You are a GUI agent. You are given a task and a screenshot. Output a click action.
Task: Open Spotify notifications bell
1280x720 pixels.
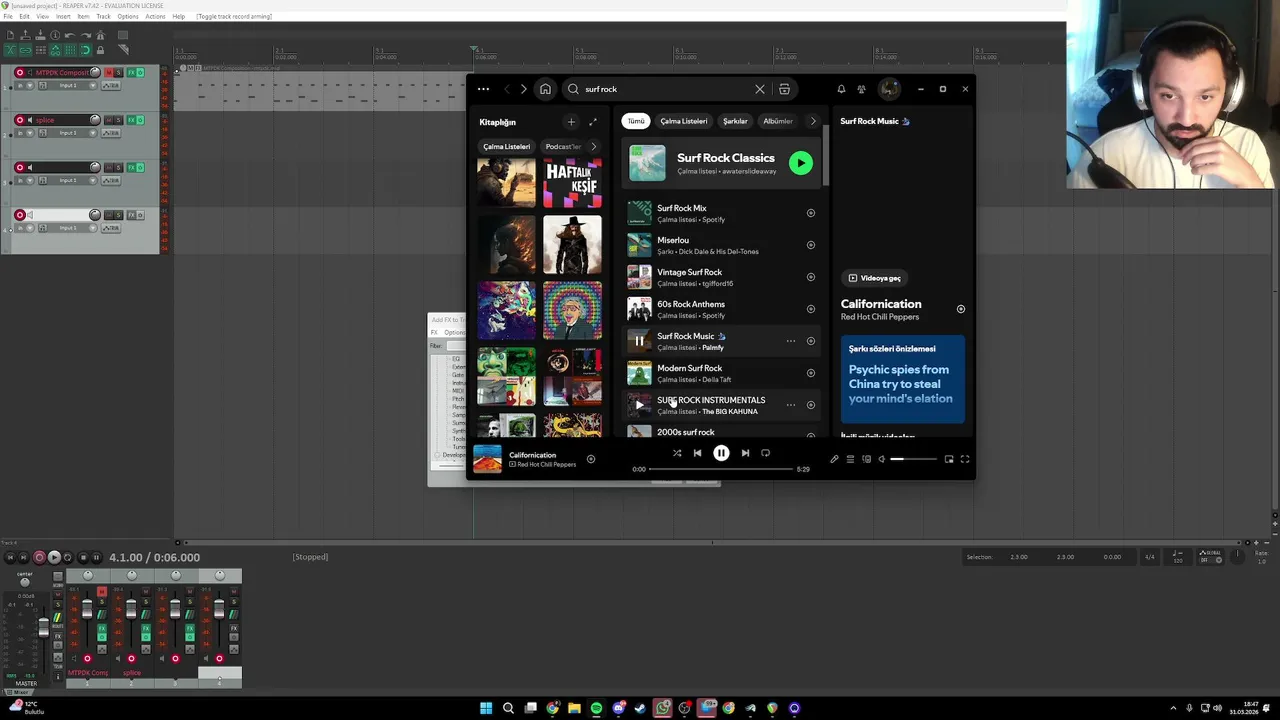[x=841, y=89]
